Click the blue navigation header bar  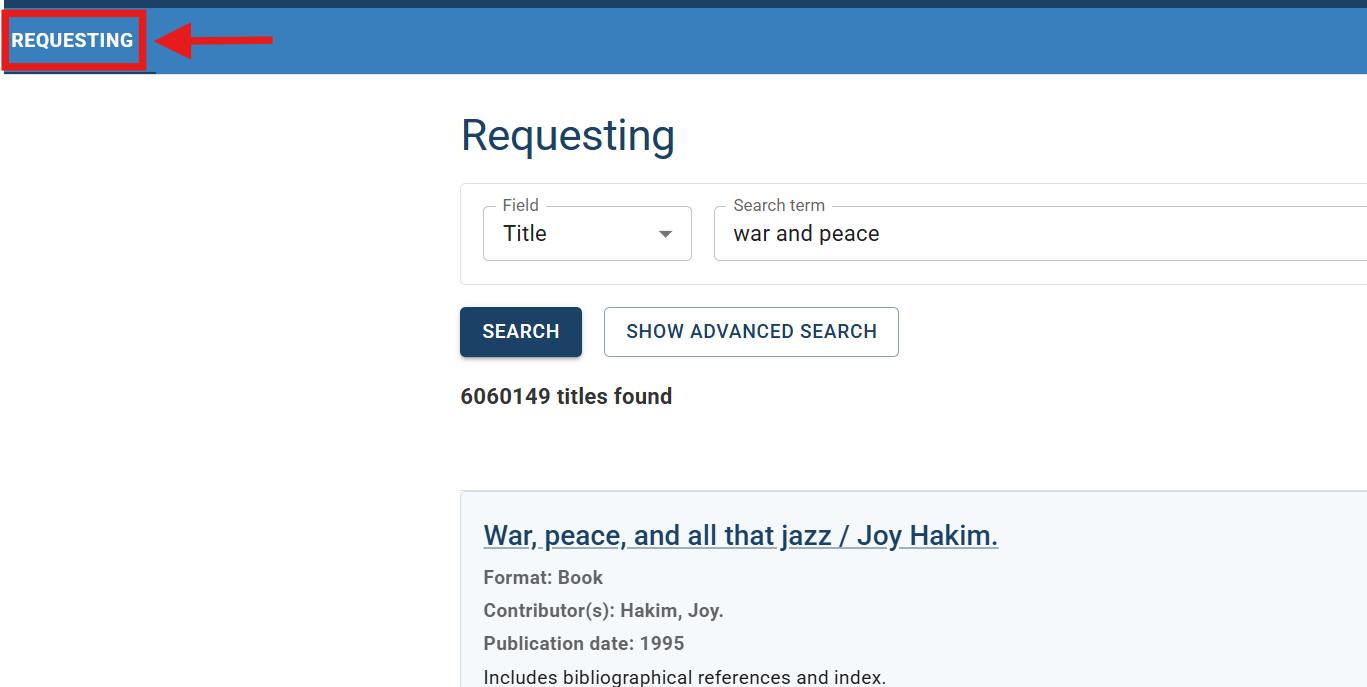click(x=800, y=41)
